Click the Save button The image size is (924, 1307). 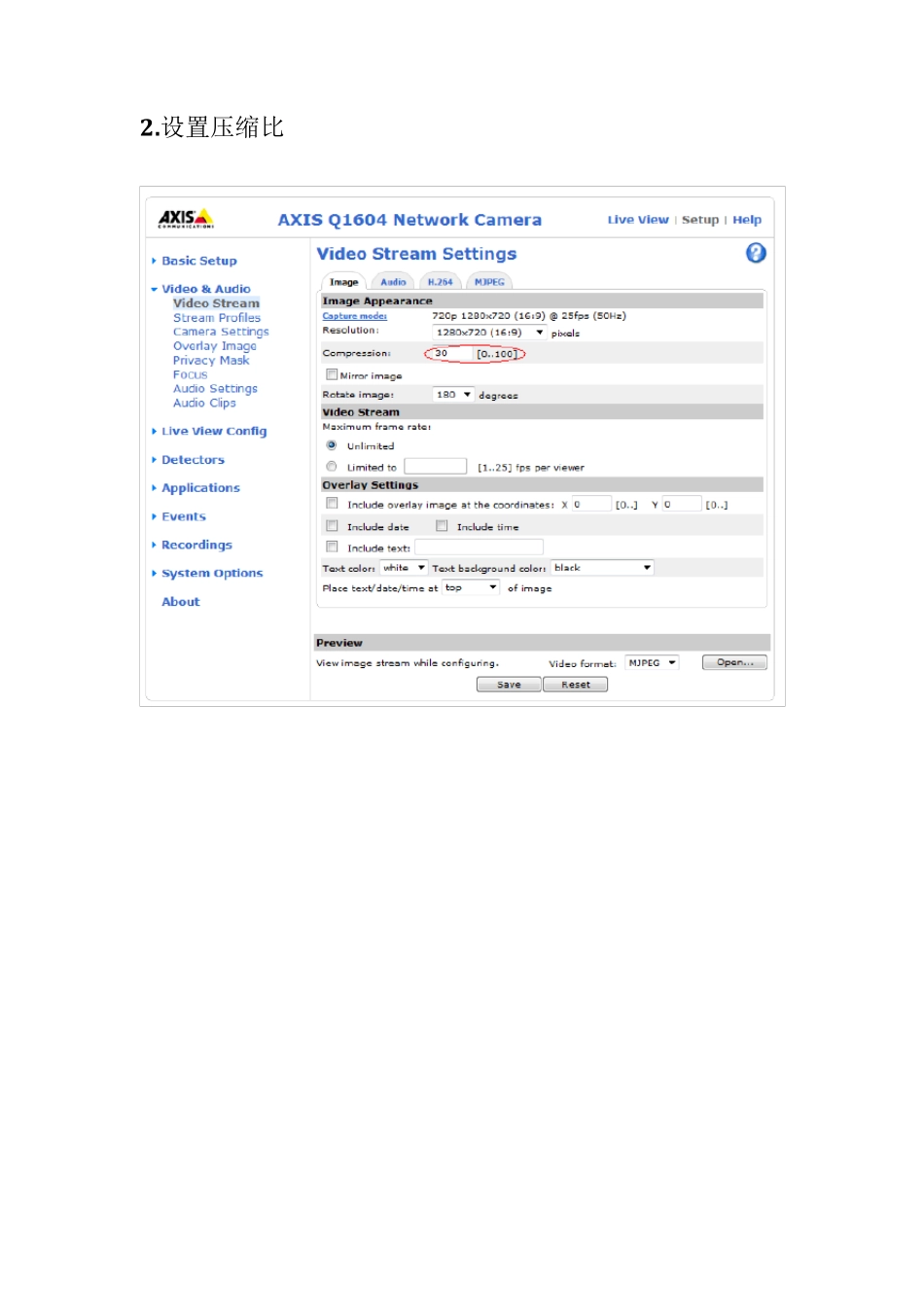(x=509, y=685)
